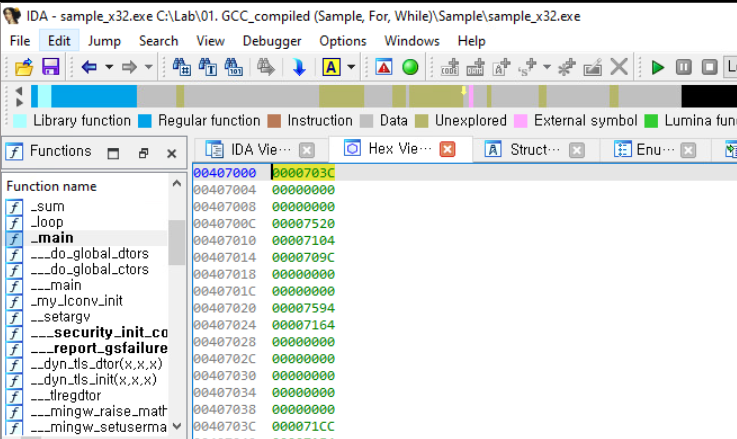The image size is (737, 439).
Task: Click the blue regular-function area in navigation band
Action: pyautogui.click(x=94, y=96)
